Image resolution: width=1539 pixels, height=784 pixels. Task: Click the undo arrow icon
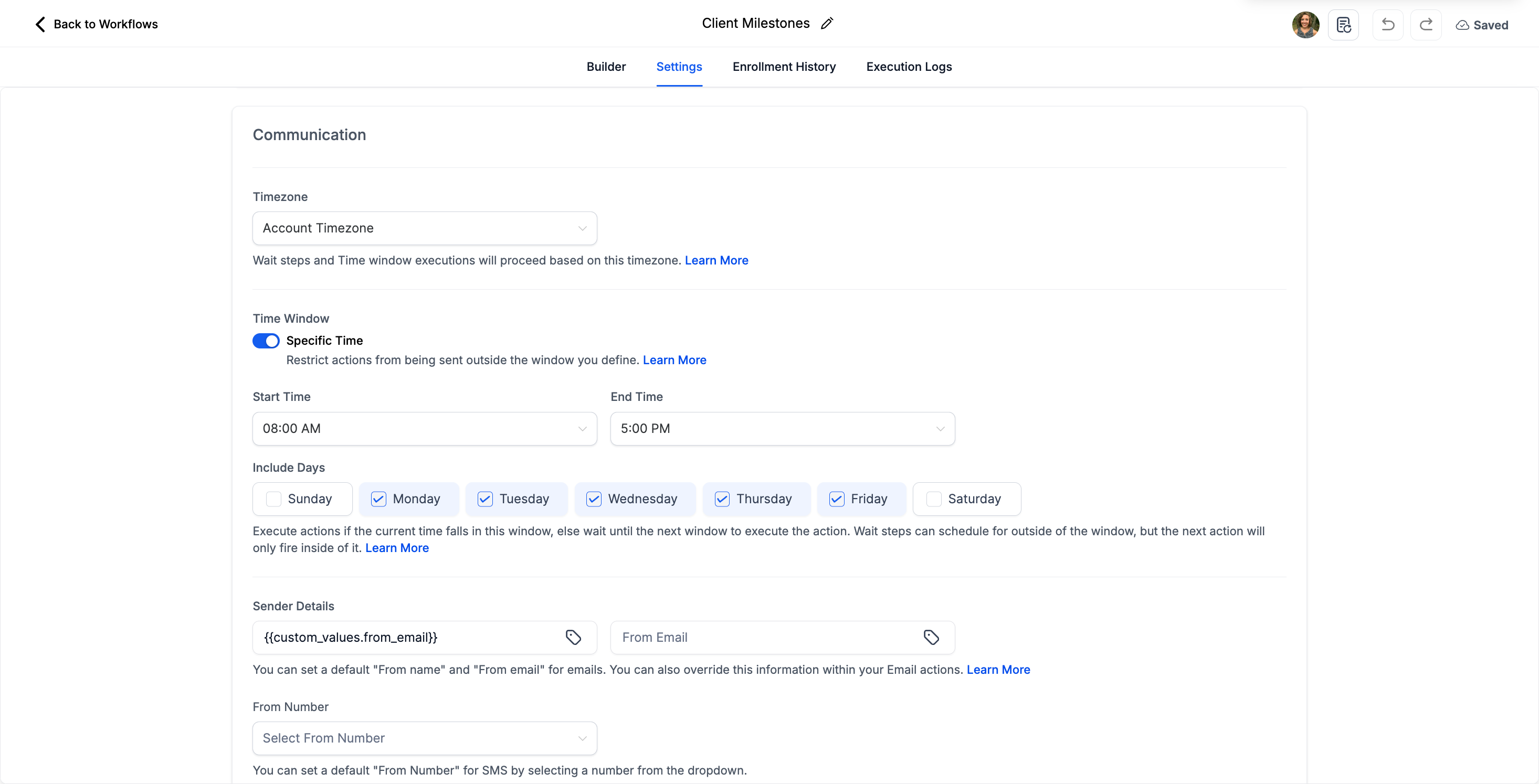1387,25
